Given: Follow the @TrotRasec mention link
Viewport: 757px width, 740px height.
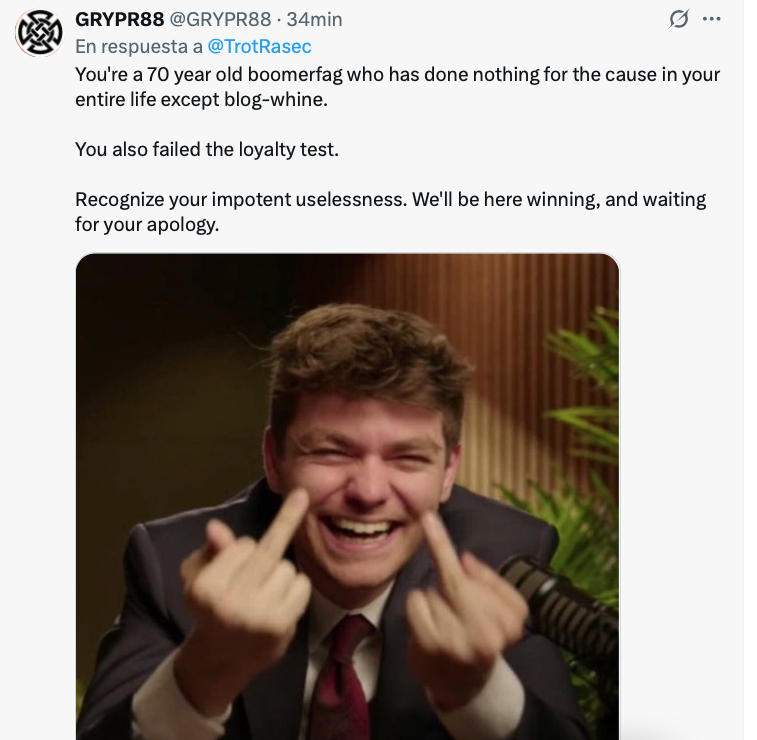Looking at the screenshot, I should tap(261, 46).
